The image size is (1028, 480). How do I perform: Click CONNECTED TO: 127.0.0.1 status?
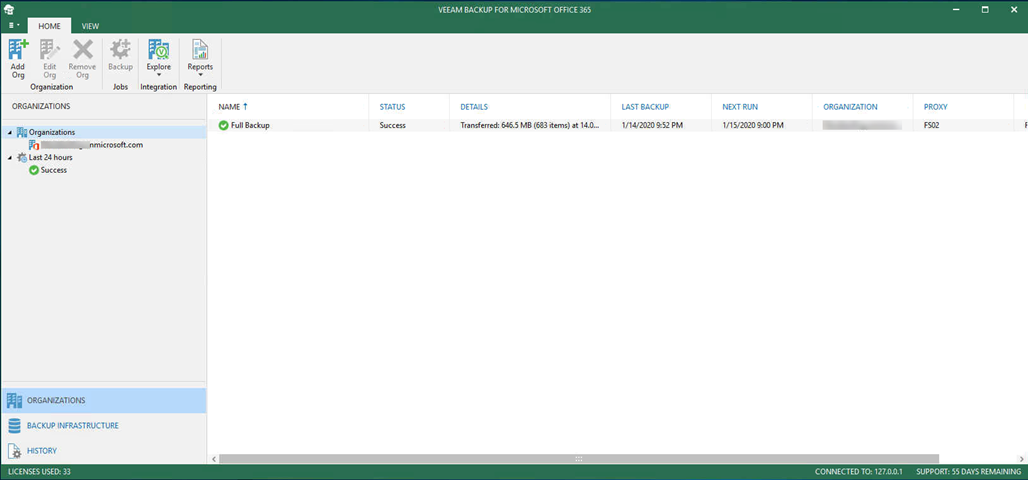859,472
